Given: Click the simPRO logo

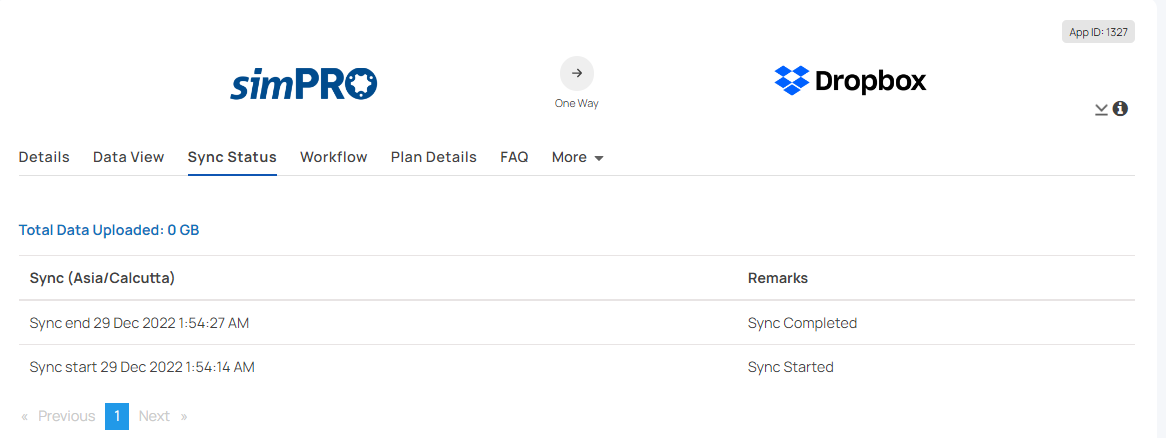Looking at the screenshot, I should [303, 83].
